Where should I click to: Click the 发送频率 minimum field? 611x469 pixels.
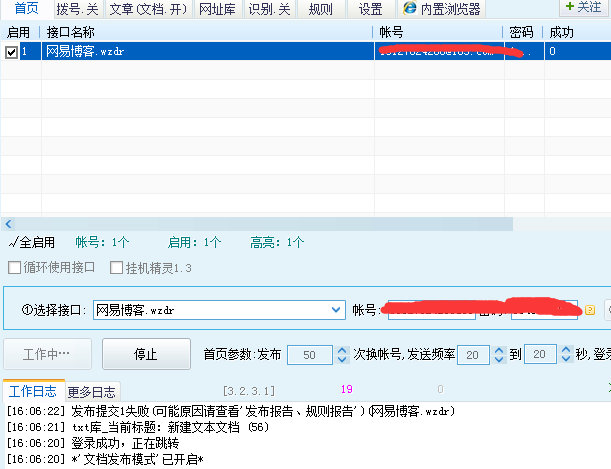[473, 354]
